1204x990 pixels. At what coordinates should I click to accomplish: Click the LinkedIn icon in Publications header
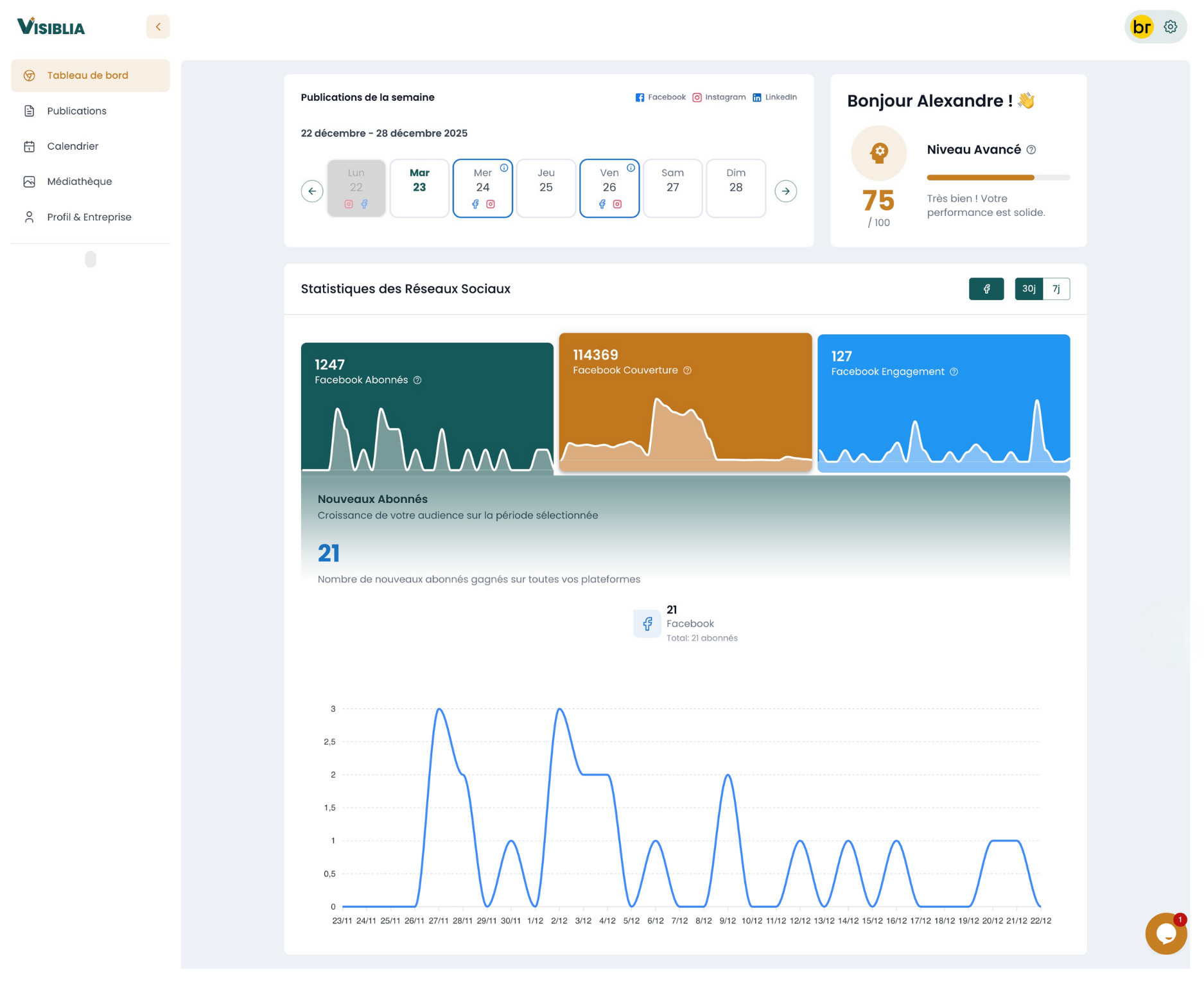pyautogui.click(x=758, y=97)
